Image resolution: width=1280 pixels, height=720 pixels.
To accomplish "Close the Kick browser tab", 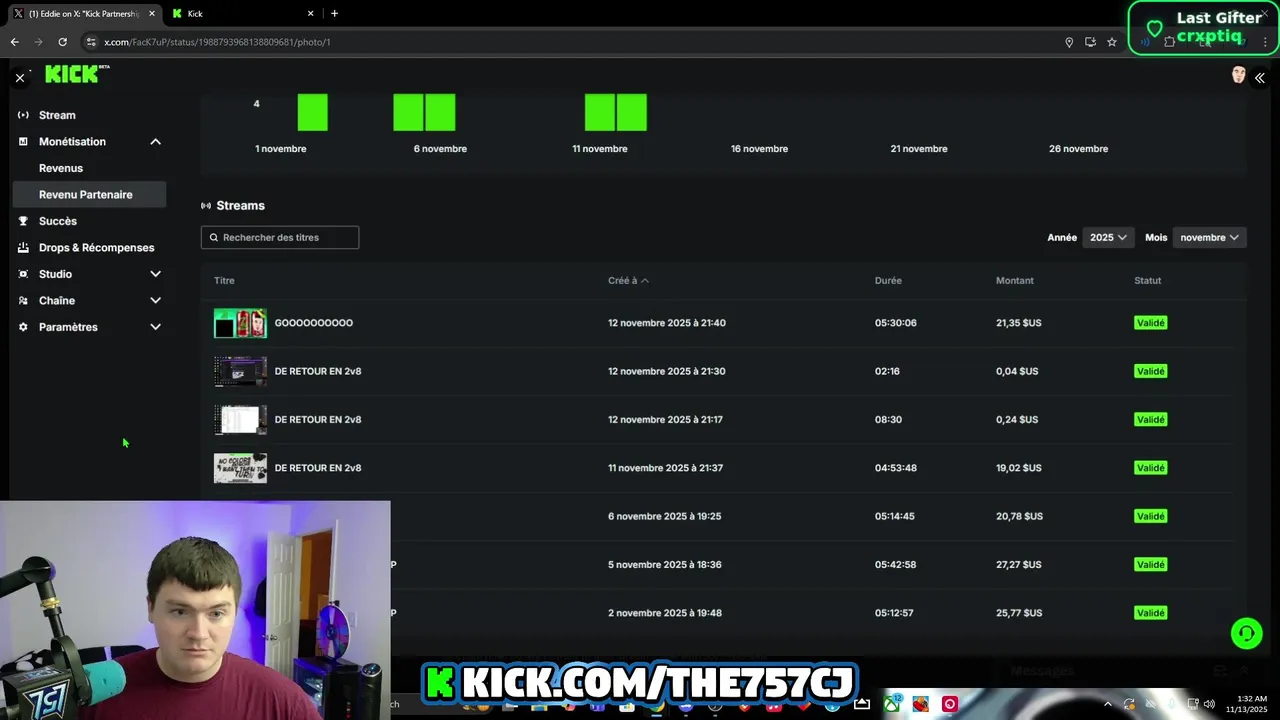I will 310,13.
